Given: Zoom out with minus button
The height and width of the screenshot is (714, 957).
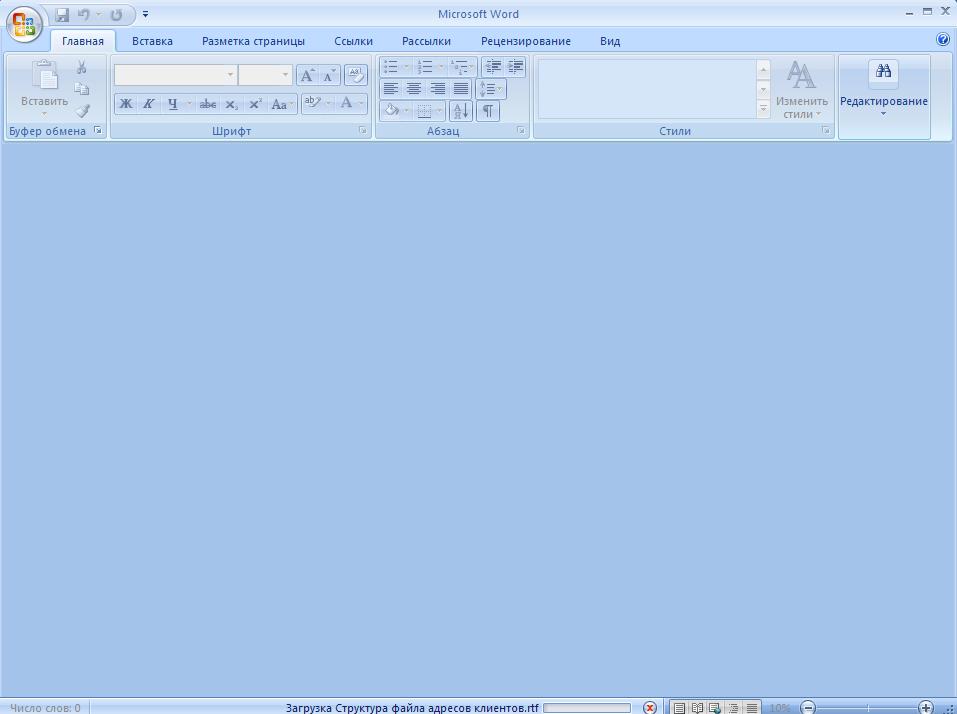Looking at the screenshot, I should (x=807, y=708).
